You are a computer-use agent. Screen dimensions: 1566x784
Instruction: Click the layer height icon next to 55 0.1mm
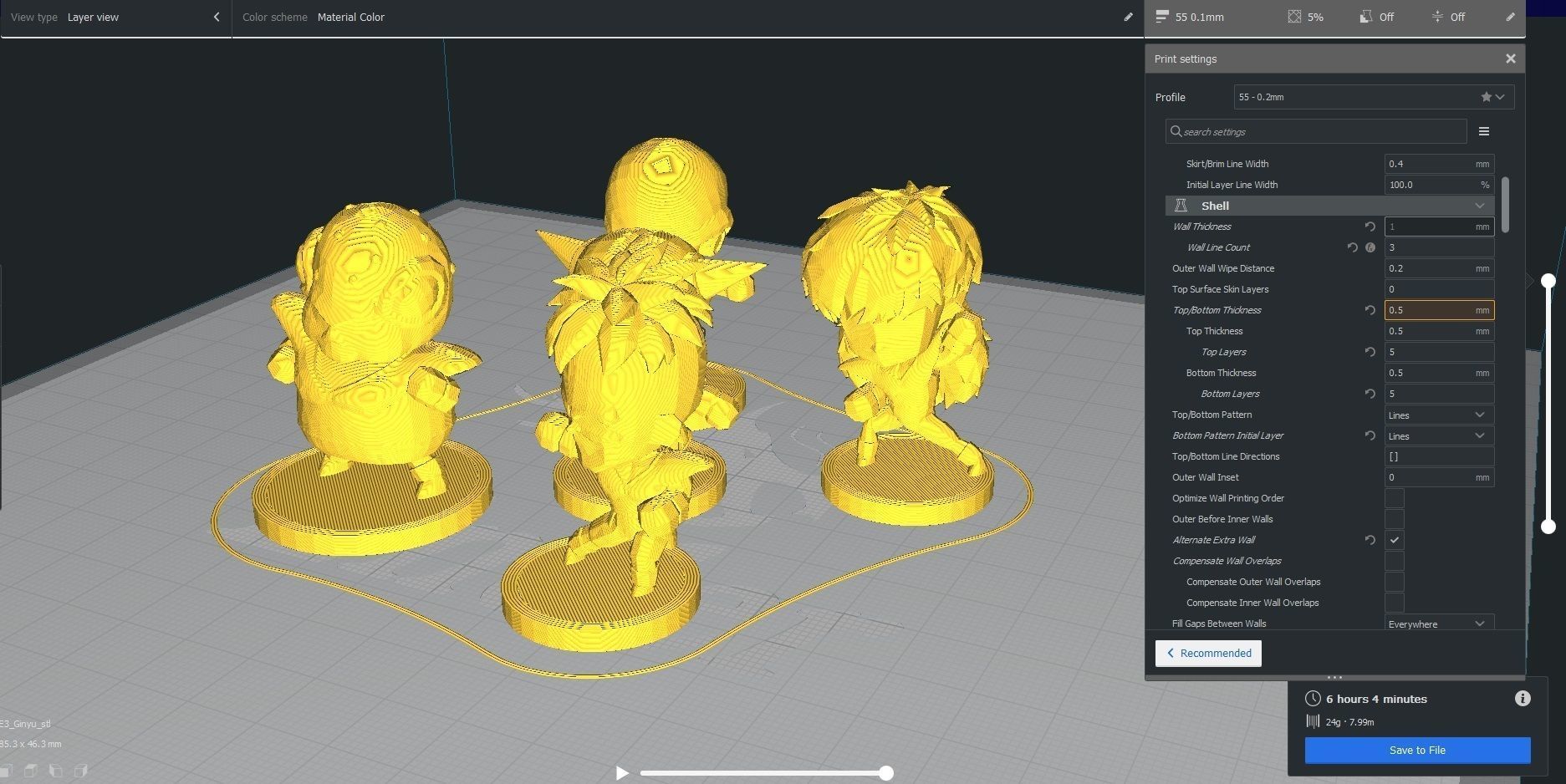1161,17
